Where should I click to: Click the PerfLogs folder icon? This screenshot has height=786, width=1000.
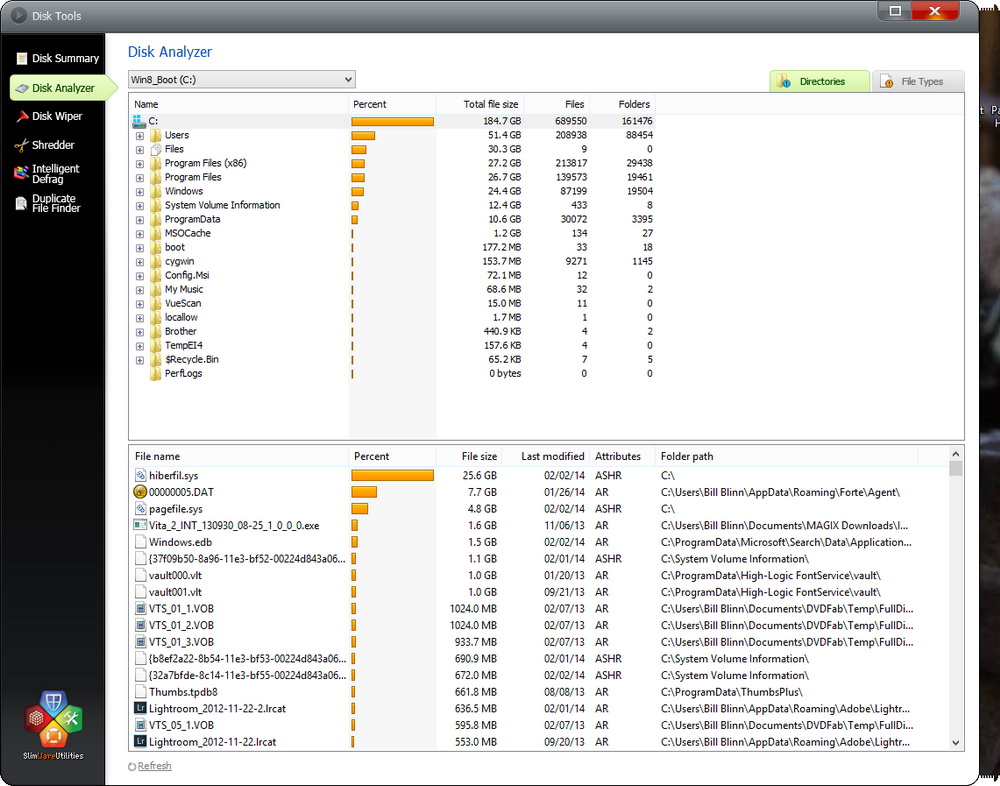pos(156,374)
